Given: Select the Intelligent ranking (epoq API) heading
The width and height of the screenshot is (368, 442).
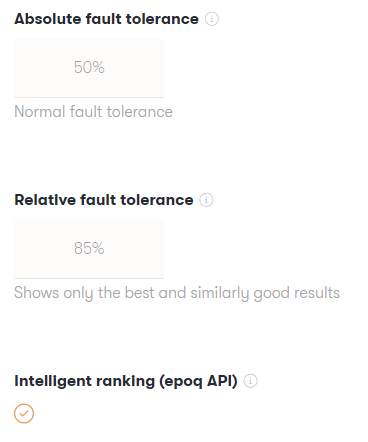Looking at the screenshot, I should [x=126, y=381].
